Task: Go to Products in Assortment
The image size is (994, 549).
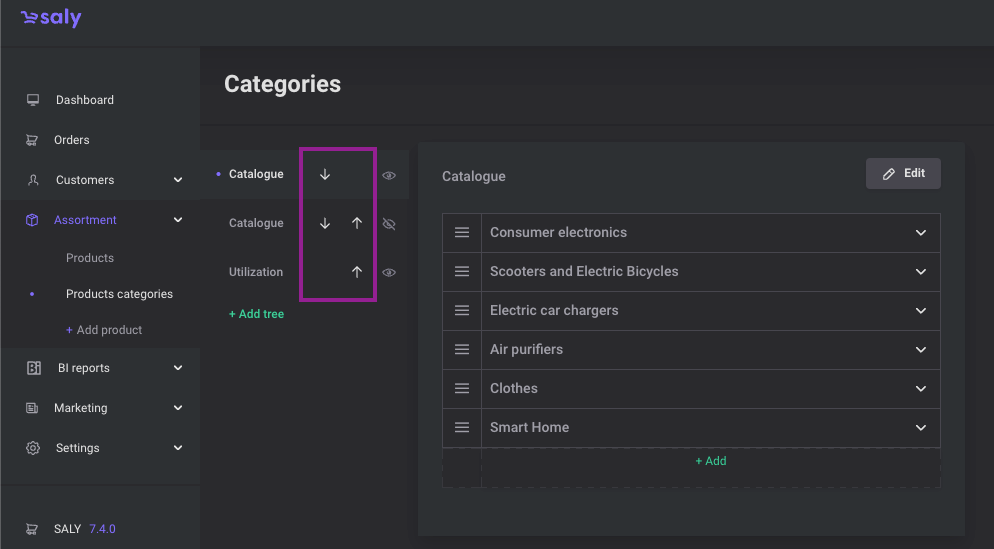Action: pyautogui.click(x=90, y=258)
